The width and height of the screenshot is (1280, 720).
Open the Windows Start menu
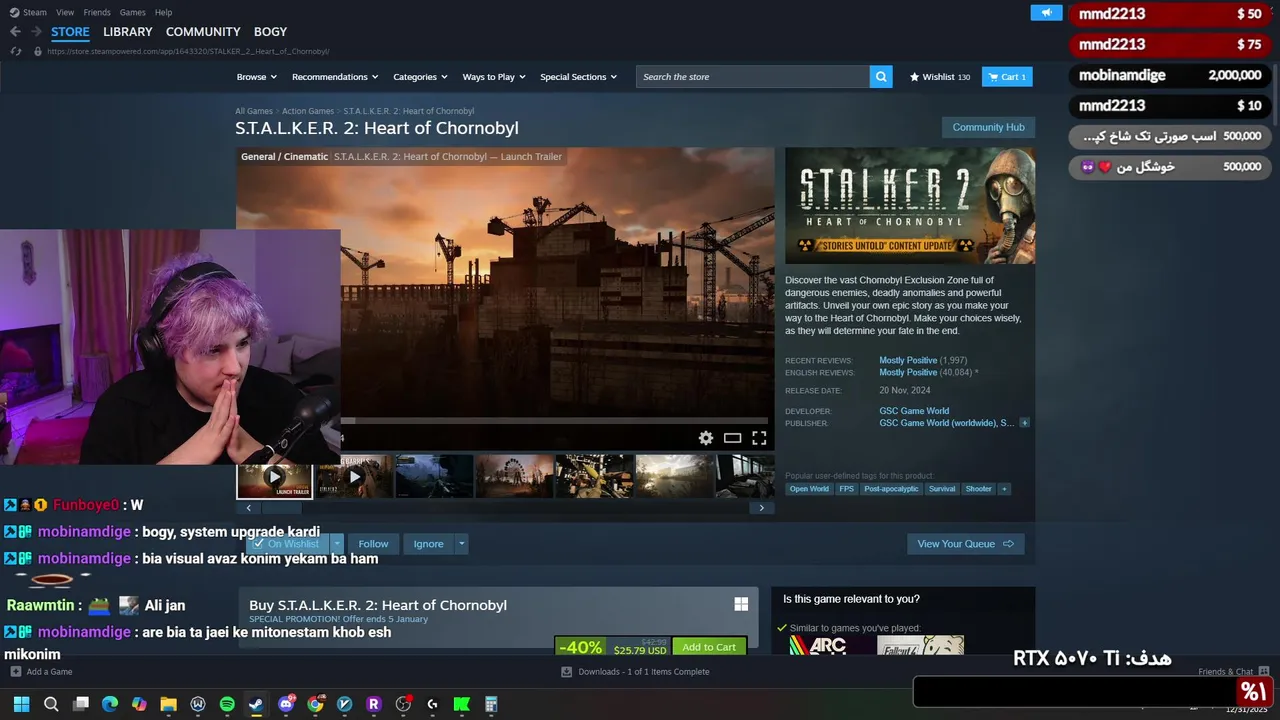(x=21, y=704)
